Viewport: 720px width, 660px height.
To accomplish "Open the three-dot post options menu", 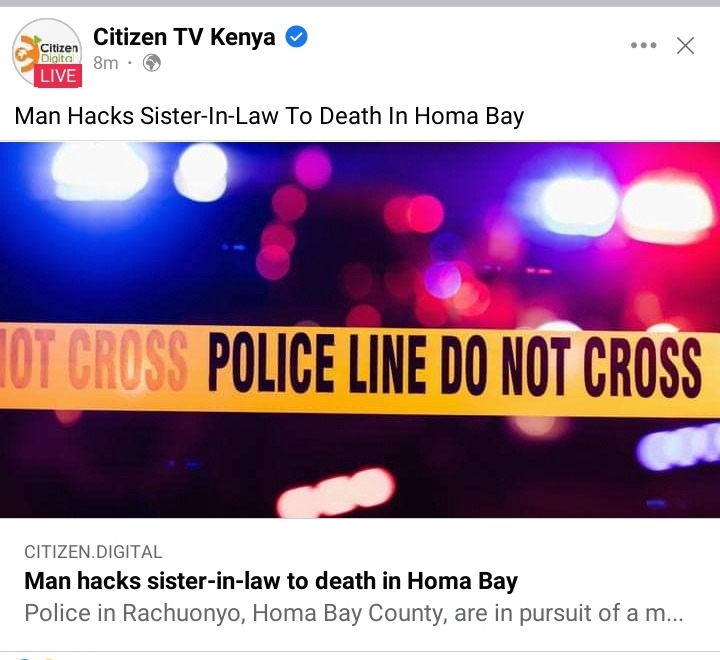I will point(643,45).
